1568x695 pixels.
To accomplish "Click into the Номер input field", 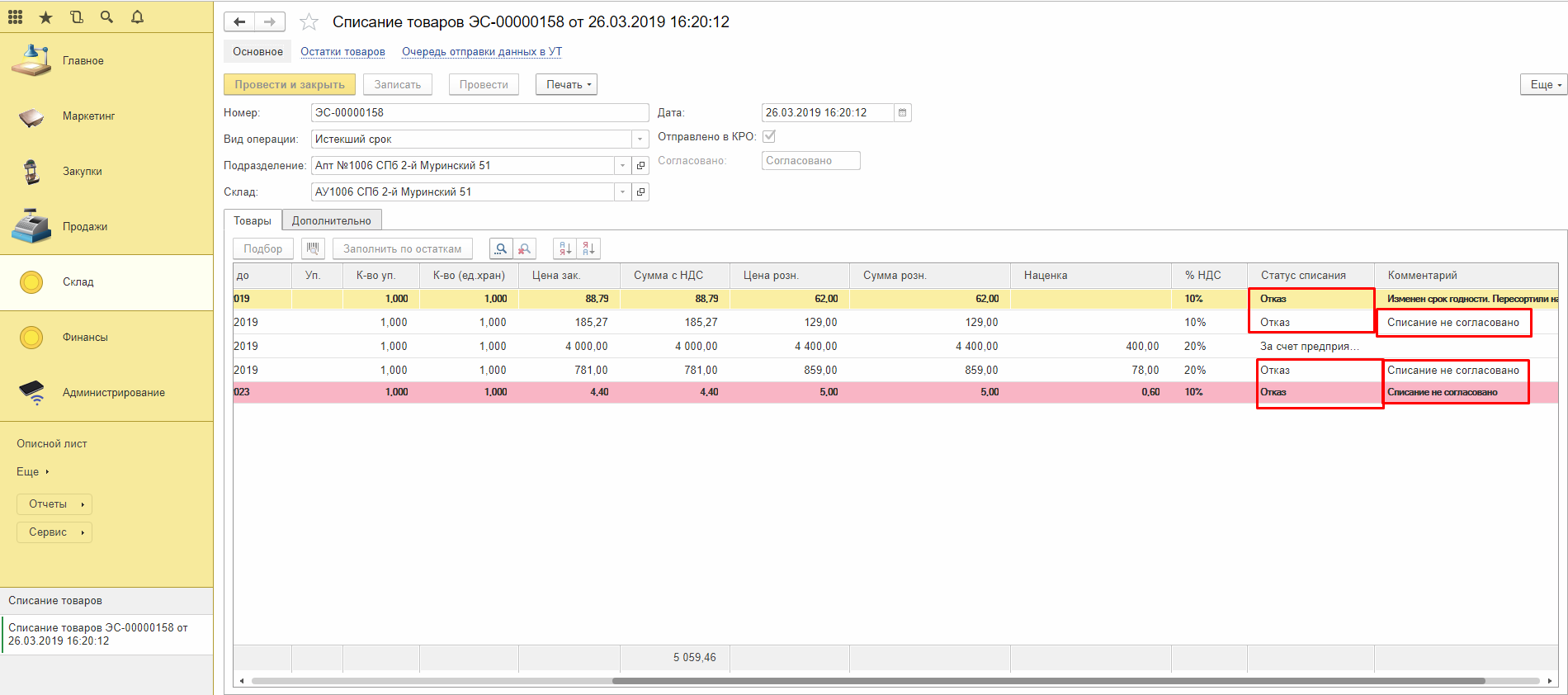I will pos(479,113).
